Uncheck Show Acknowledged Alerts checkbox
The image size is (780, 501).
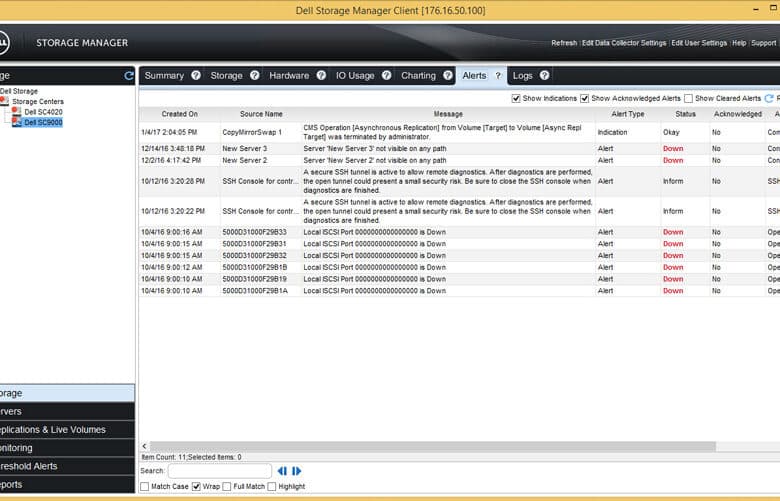click(x=585, y=99)
